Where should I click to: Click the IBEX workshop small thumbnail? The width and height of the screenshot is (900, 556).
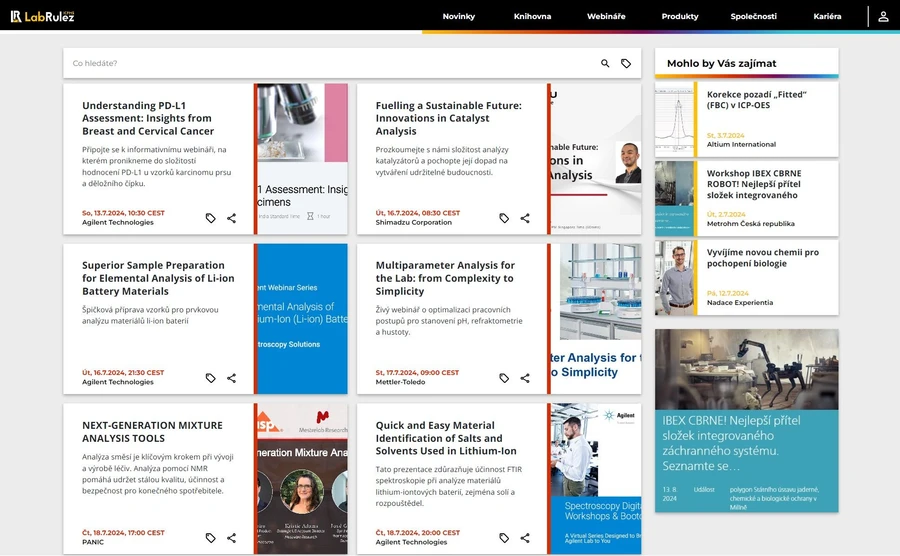[x=674, y=199]
